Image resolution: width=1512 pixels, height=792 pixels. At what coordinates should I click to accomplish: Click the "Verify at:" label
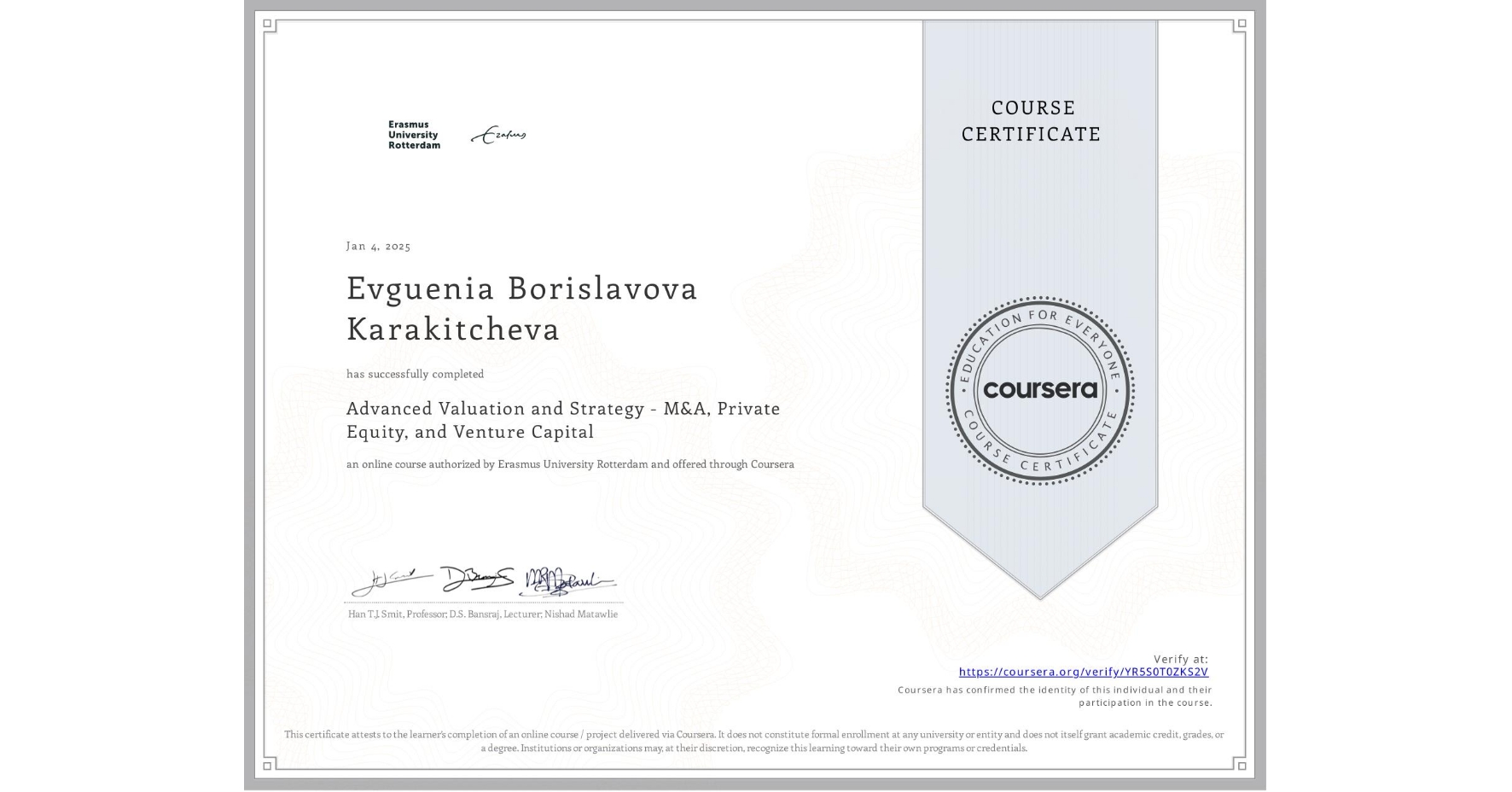1181,659
